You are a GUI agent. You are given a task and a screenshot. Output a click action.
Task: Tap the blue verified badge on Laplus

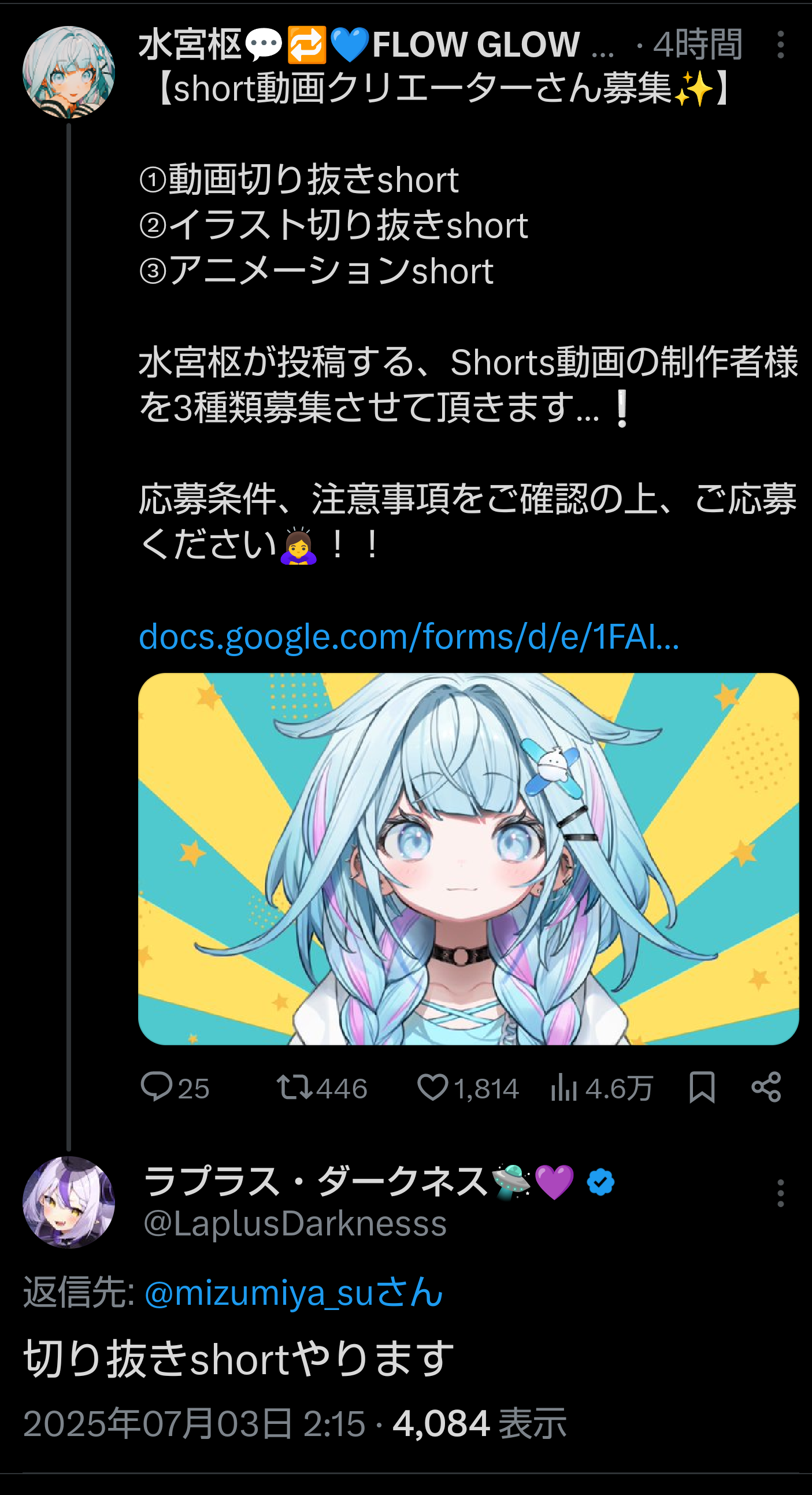coord(600,1182)
